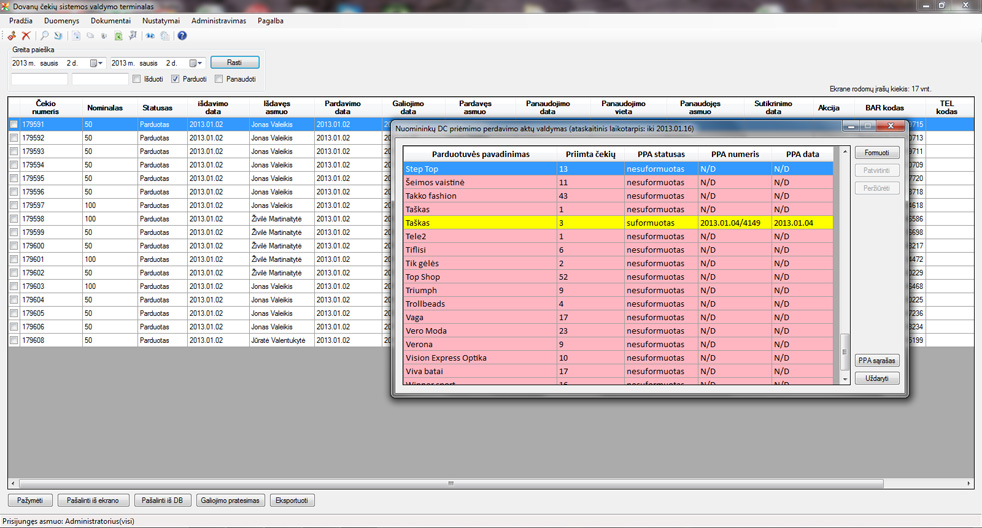Click the blue binoculars toolbar icon
Image resolution: width=982 pixels, height=528 pixels.
coord(150,36)
